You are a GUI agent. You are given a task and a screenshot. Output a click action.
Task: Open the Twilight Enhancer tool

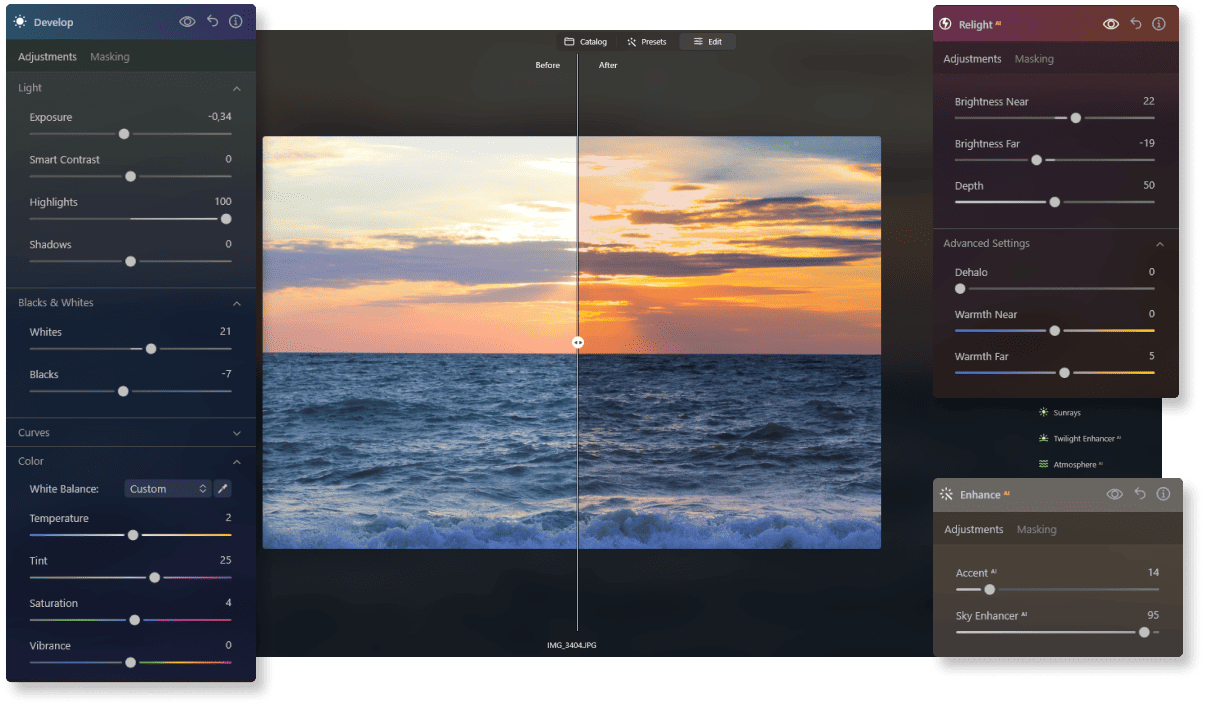(1080, 438)
